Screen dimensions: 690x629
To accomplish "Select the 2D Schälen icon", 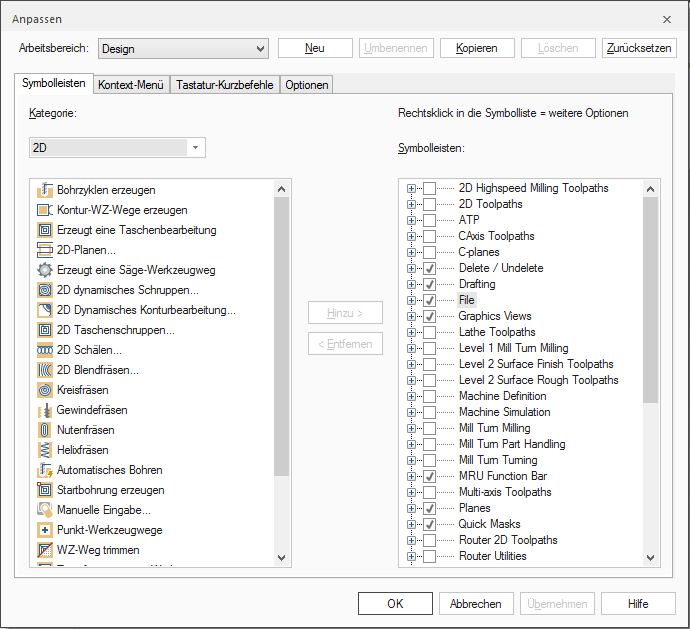I will (x=45, y=350).
